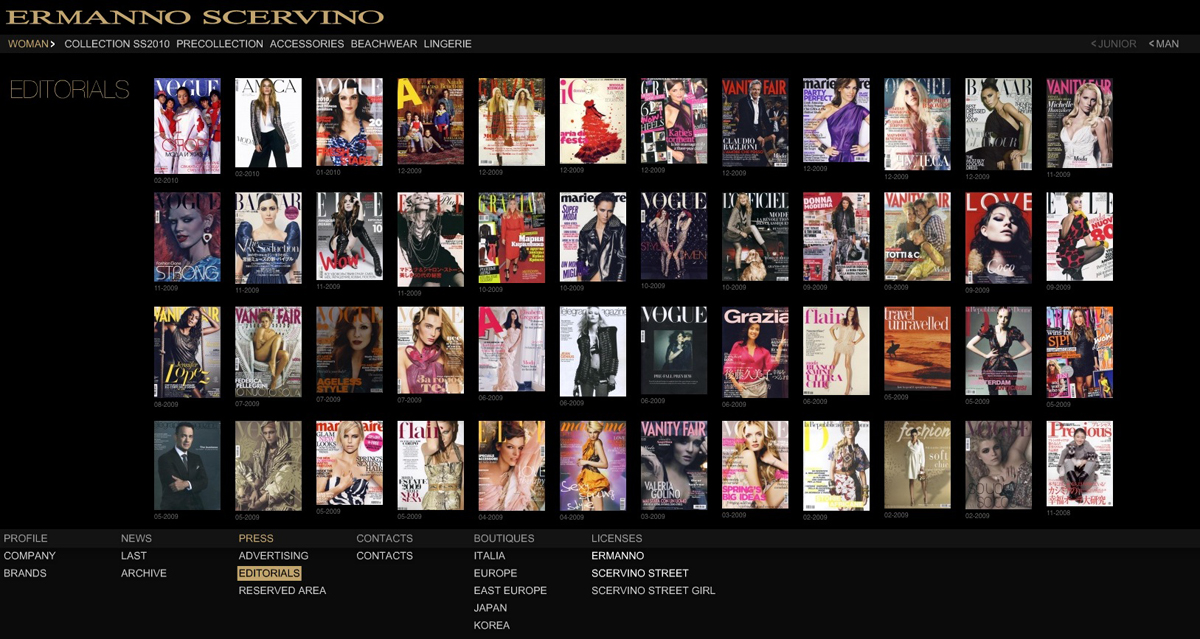This screenshot has width=1200, height=639.
Task: Open KOREA boutiques
Action: pyautogui.click(x=492, y=625)
